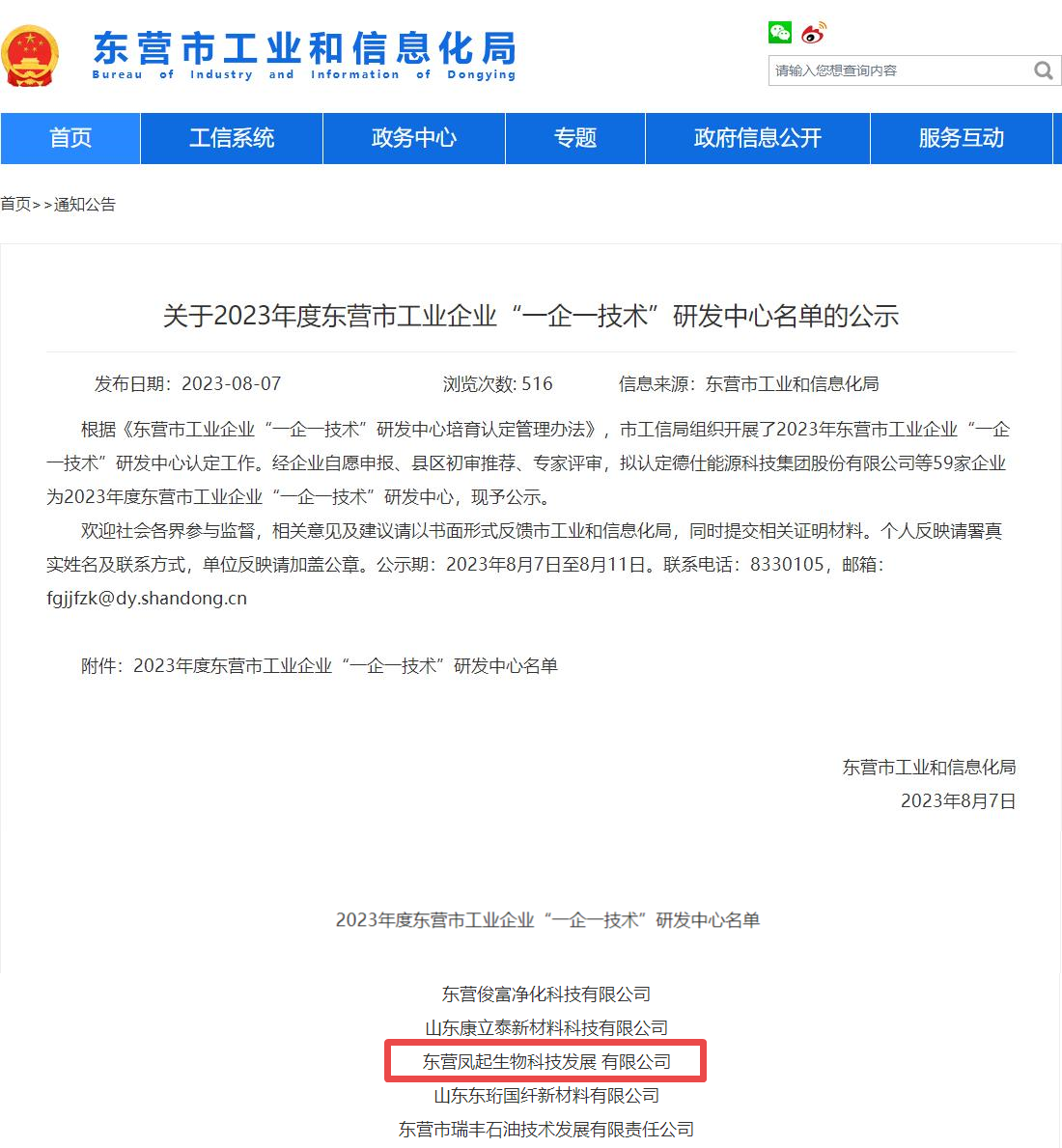Select highlighted 东营凤起生物科技发展 有限公司 entry
The image size is (1062, 1148).
546,1062
